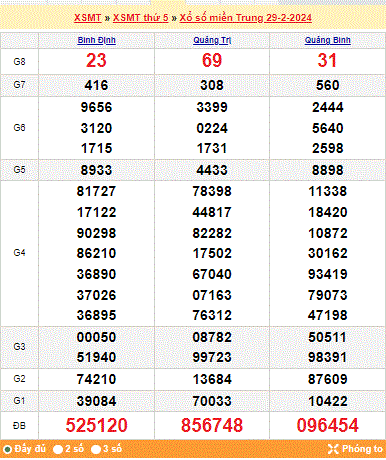Select the Đầy đủ radio button
Viewport: 386px width, 460px height.
point(7,449)
